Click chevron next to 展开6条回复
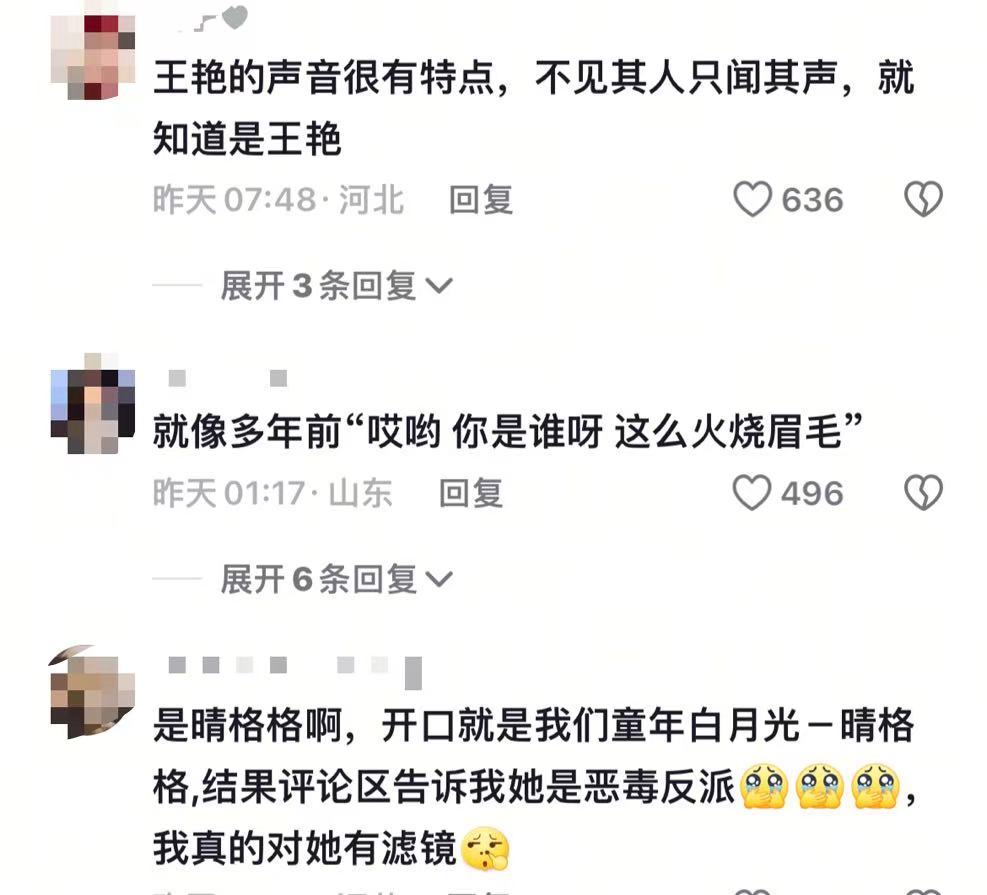 click(x=439, y=579)
